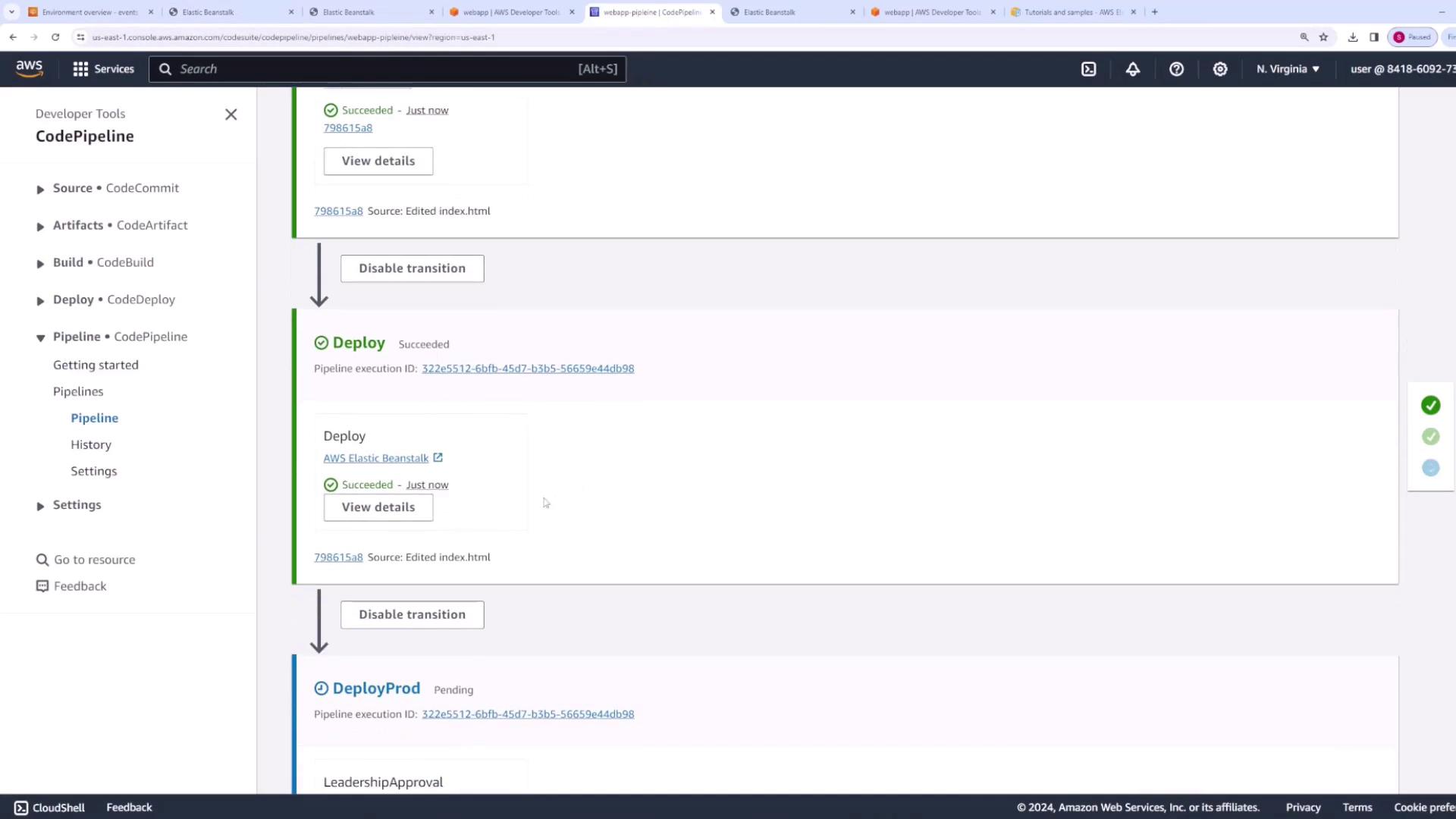Image resolution: width=1456 pixels, height=819 pixels.
Task: Expand Source CodeCommit section
Action: [x=40, y=190]
